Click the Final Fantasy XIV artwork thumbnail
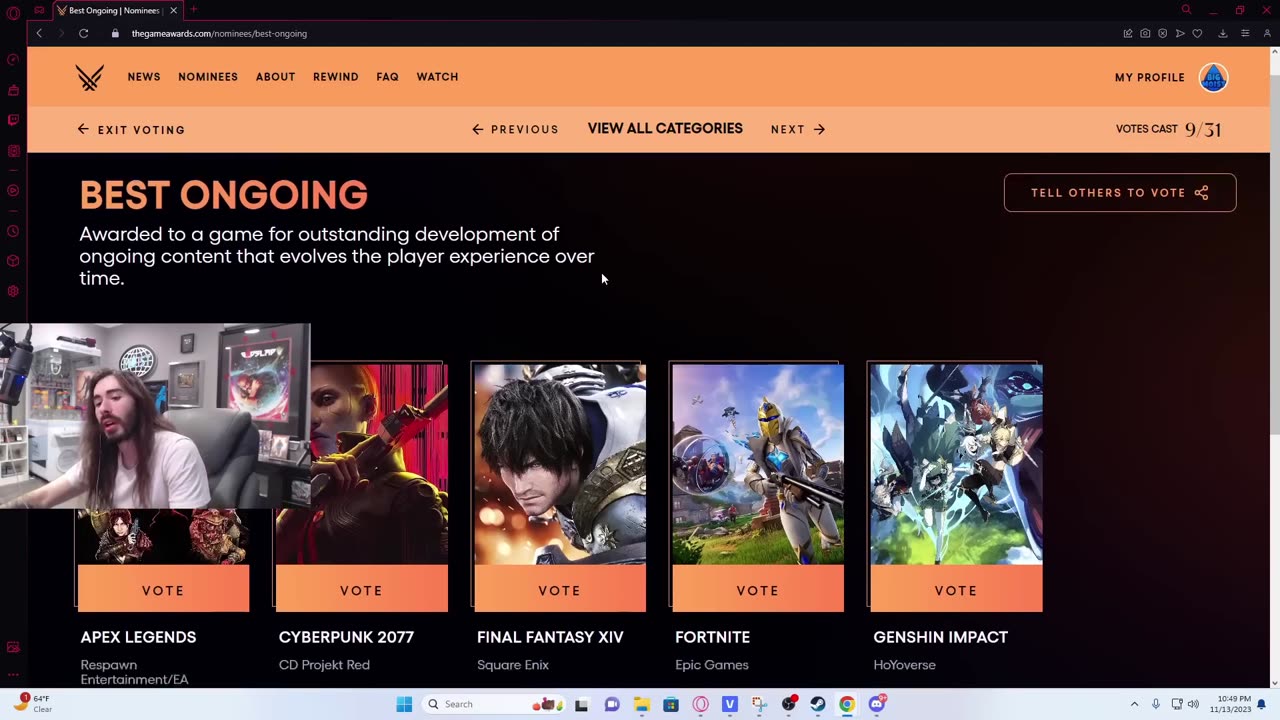Viewport: 1280px width, 720px height. [x=560, y=464]
